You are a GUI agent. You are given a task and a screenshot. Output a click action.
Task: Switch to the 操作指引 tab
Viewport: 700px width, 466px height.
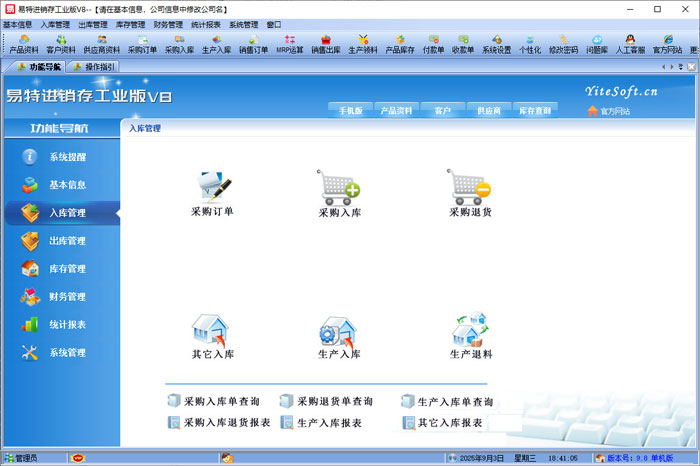[94, 67]
